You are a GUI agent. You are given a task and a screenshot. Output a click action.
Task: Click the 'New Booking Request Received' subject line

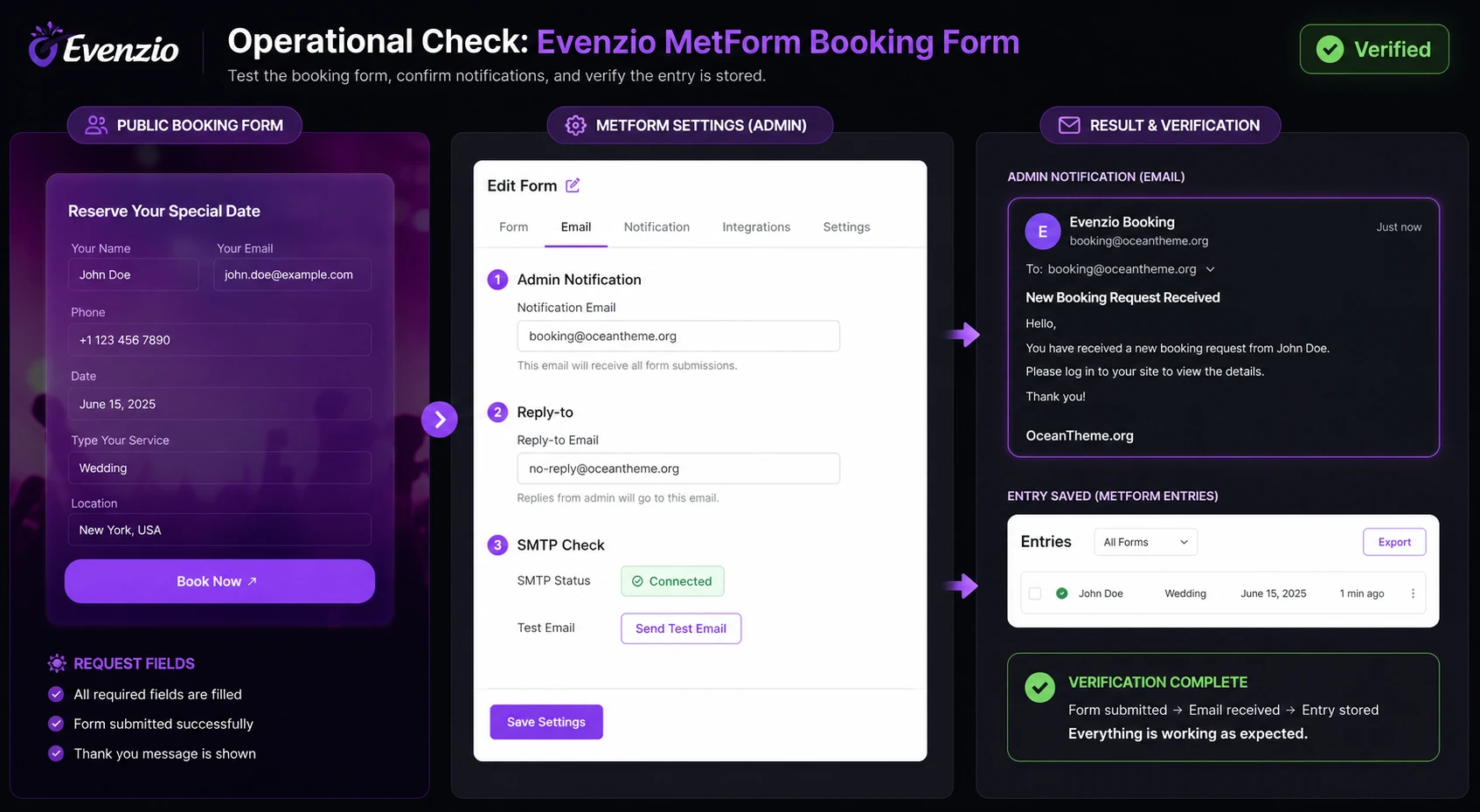1122,297
